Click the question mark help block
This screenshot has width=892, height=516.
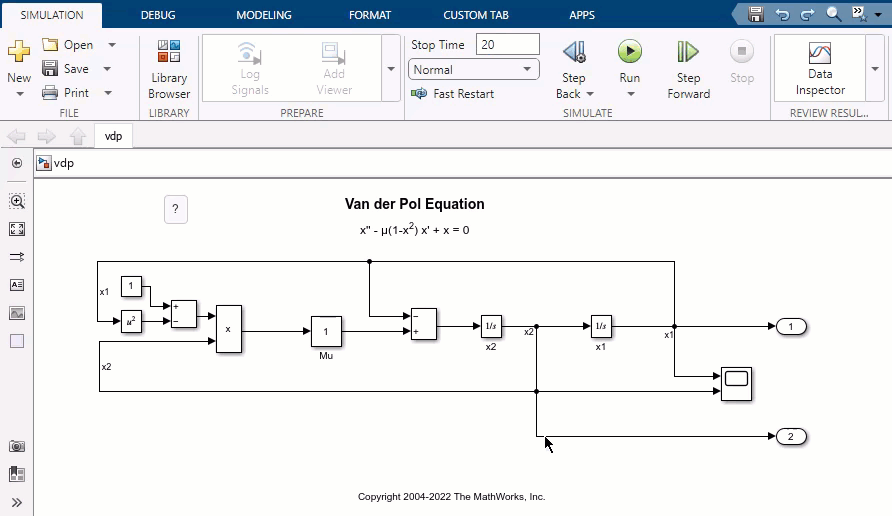click(175, 209)
